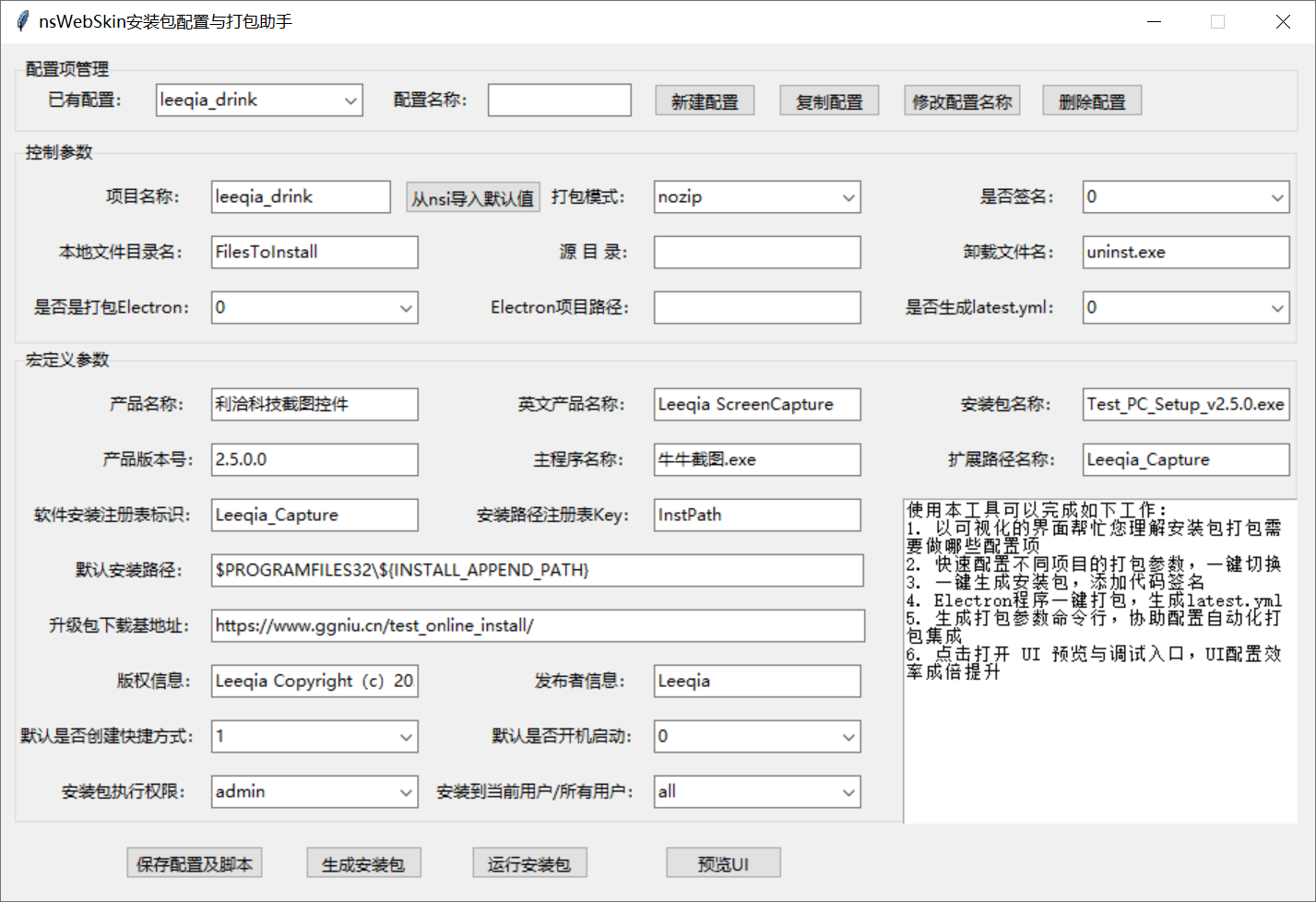Focus the 安装包名称 field with Test_PC_Setup
The width and height of the screenshot is (1316, 902).
click(x=1186, y=405)
